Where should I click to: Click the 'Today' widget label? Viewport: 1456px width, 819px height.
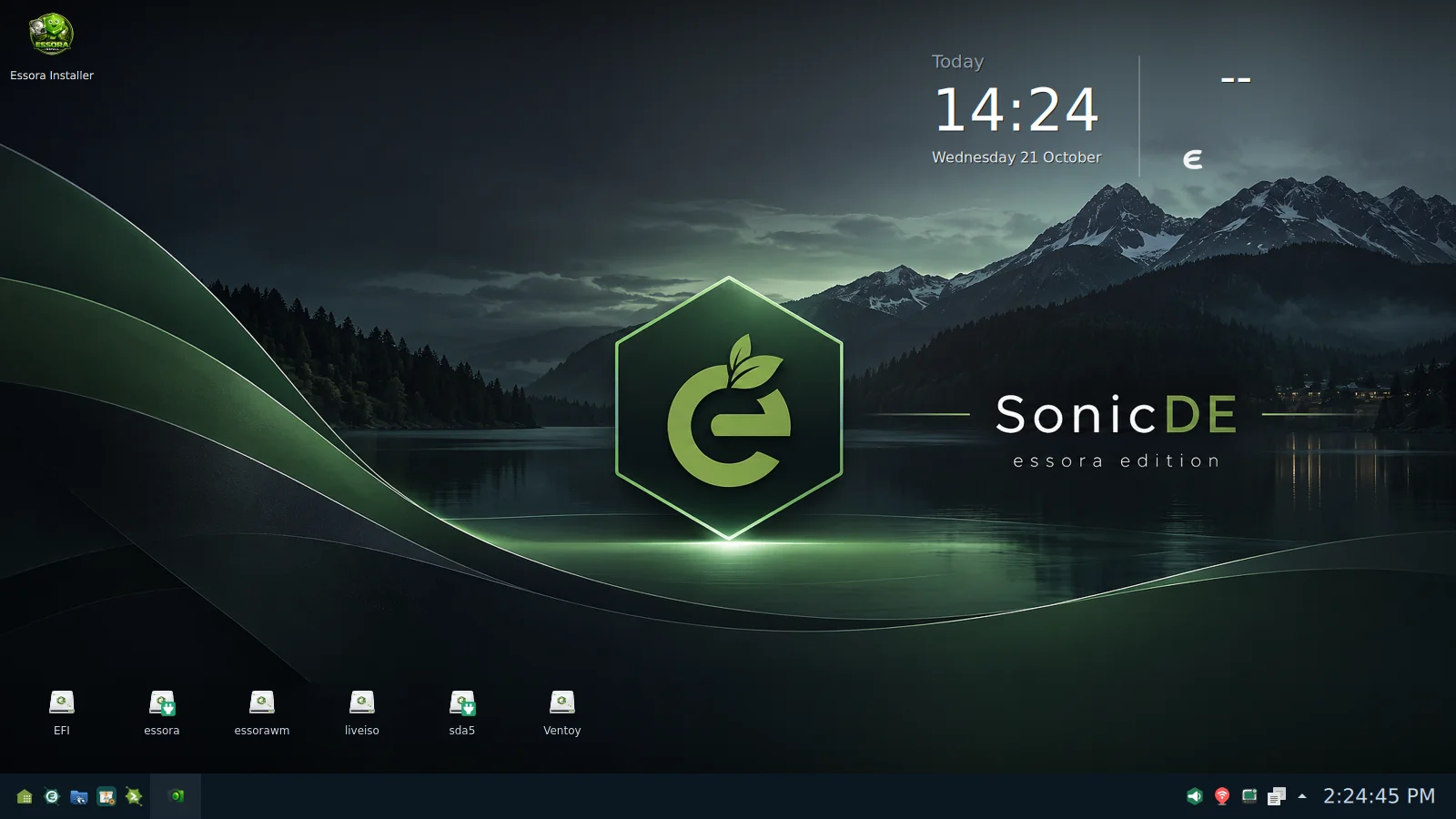coord(957,62)
